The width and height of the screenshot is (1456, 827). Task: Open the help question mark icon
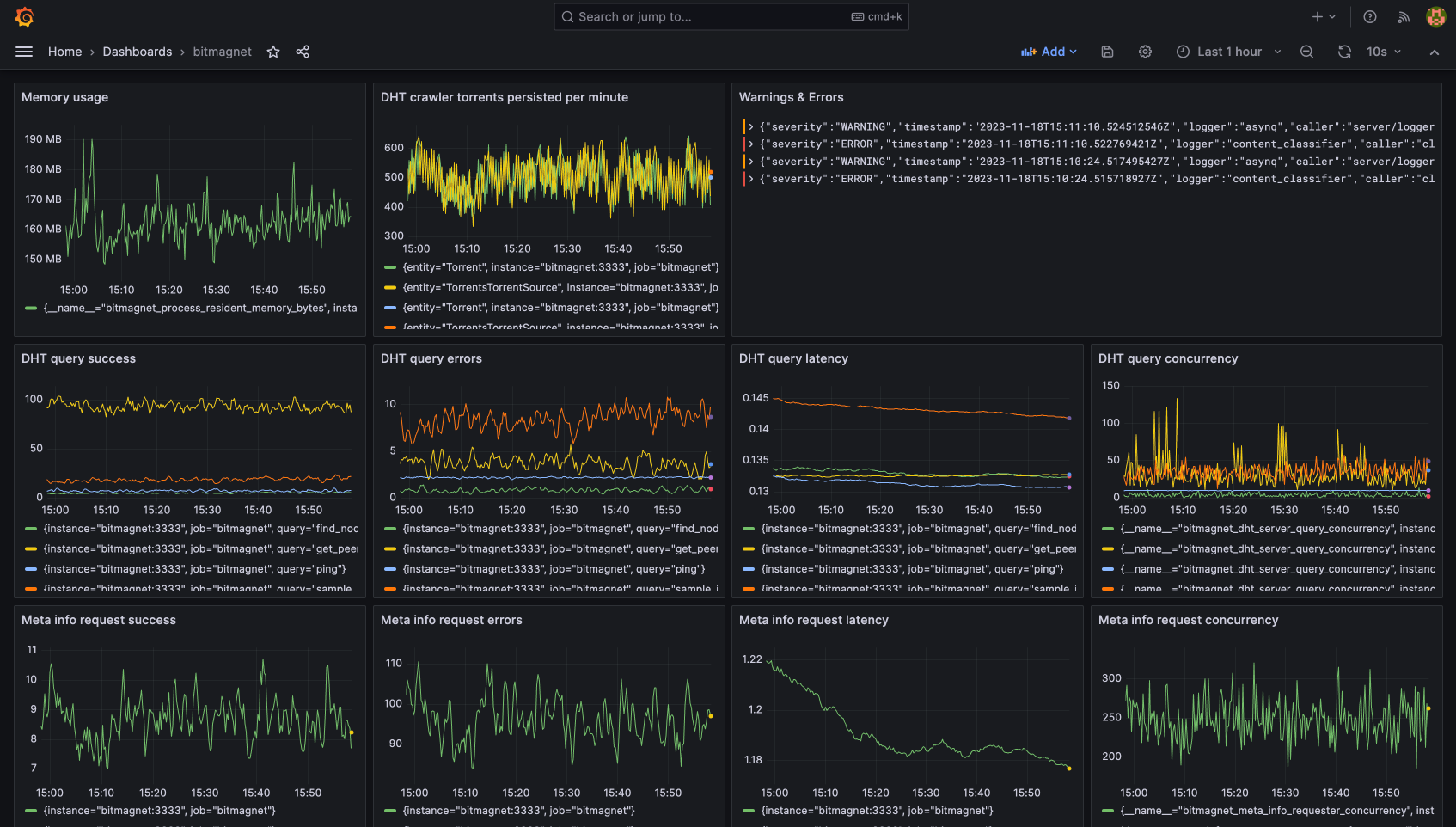[1369, 16]
